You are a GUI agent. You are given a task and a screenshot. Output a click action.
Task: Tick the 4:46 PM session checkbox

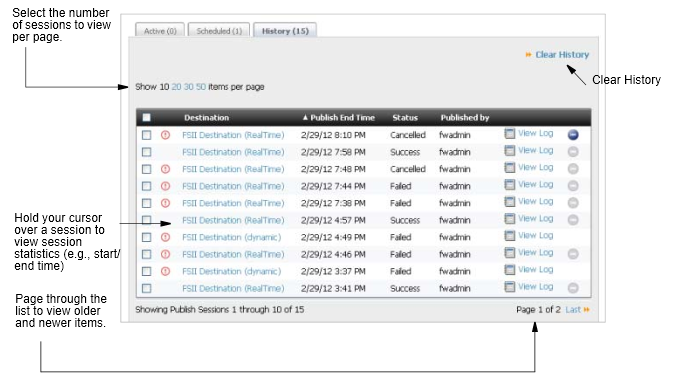tap(147, 254)
